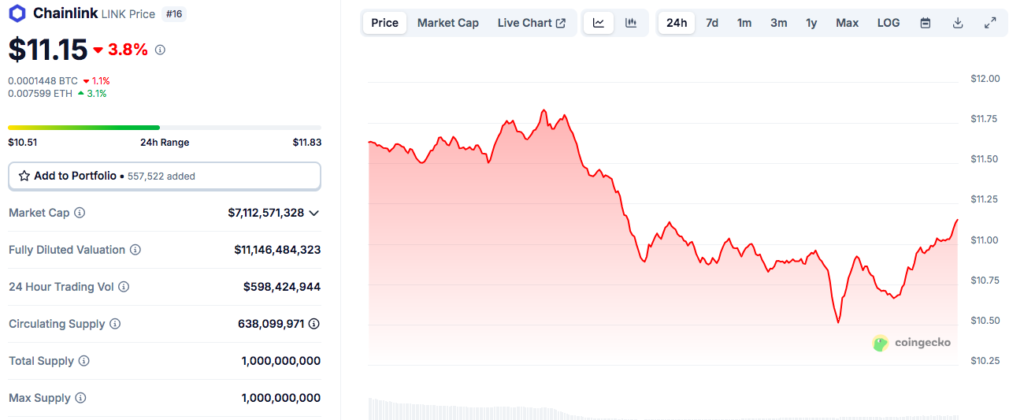
Task: Select the 7d time range
Action: pos(712,23)
